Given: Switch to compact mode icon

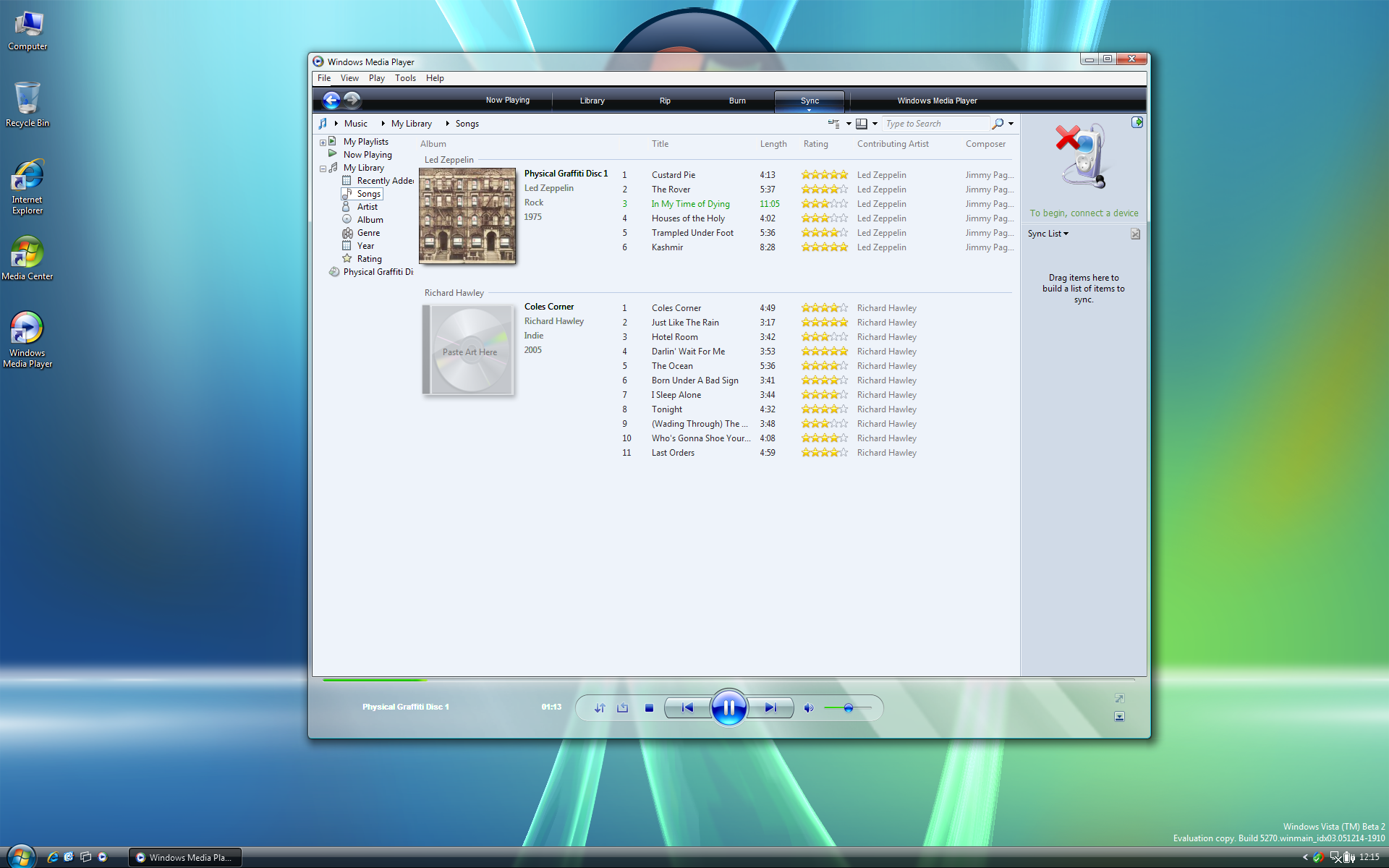Looking at the screenshot, I should (x=1119, y=716).
